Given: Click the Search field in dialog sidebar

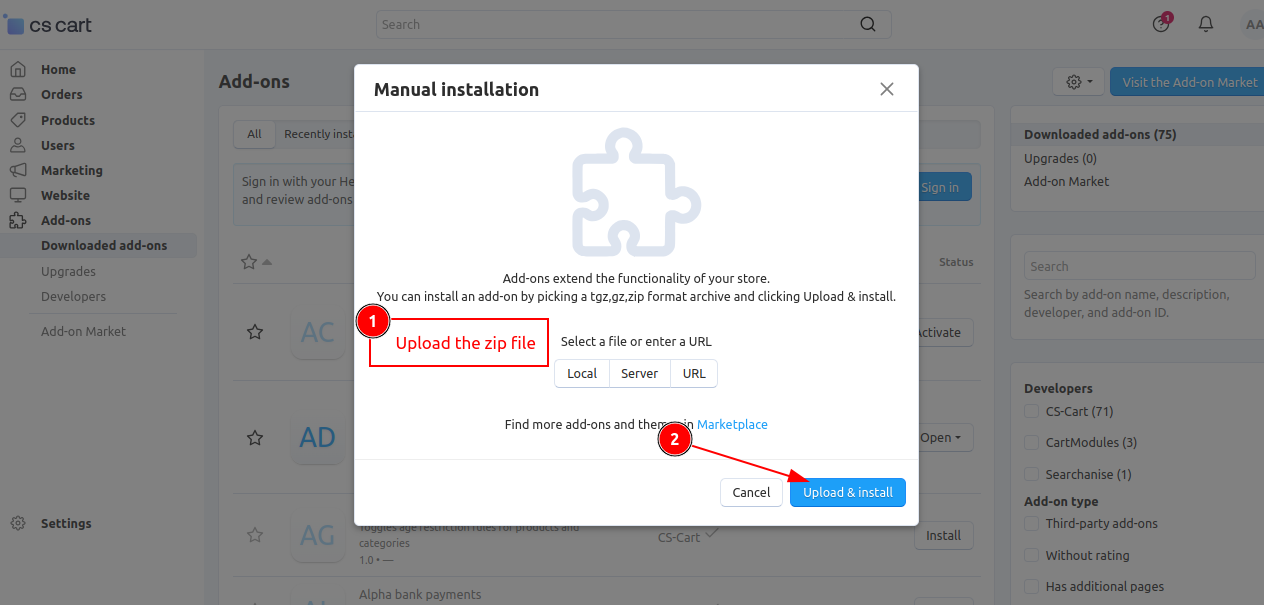Looking at the screenshot, I should click(x=1139, y=265).
